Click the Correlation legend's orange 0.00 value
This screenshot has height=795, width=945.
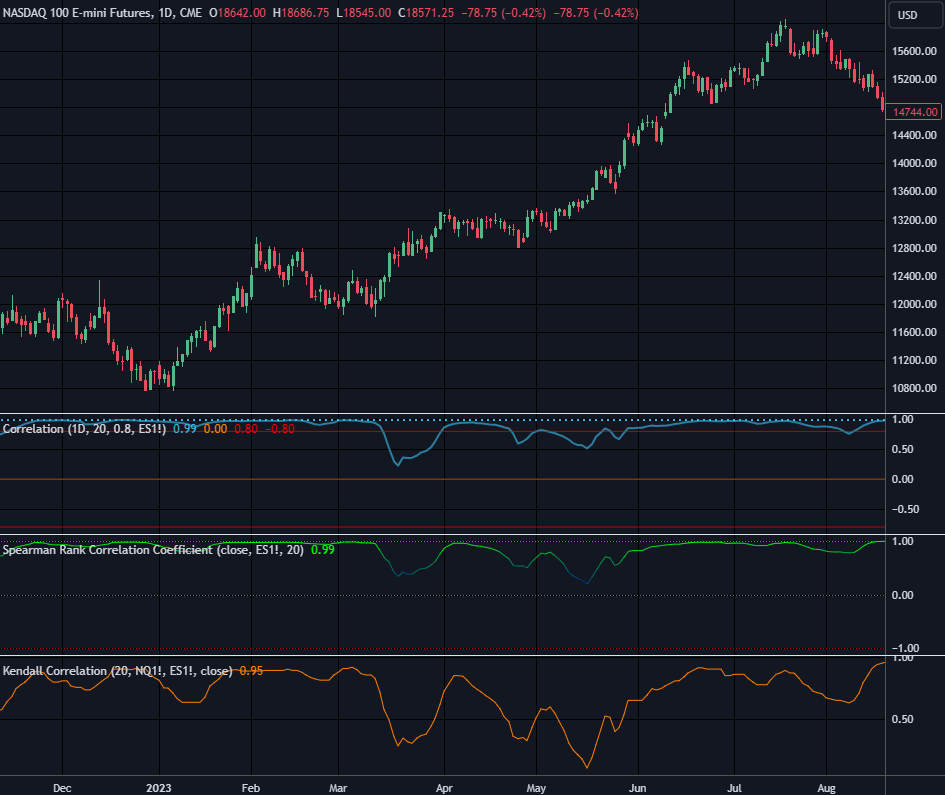point(215,429)
